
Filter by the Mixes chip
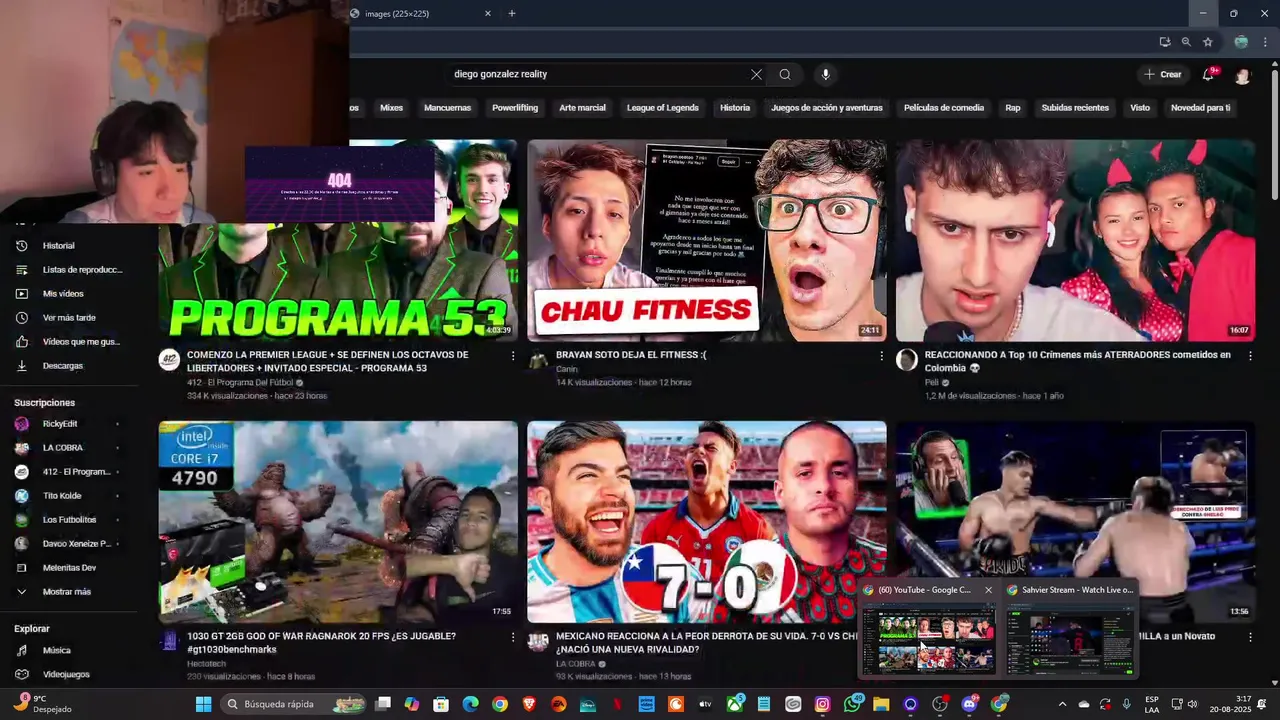click(391, 108)
